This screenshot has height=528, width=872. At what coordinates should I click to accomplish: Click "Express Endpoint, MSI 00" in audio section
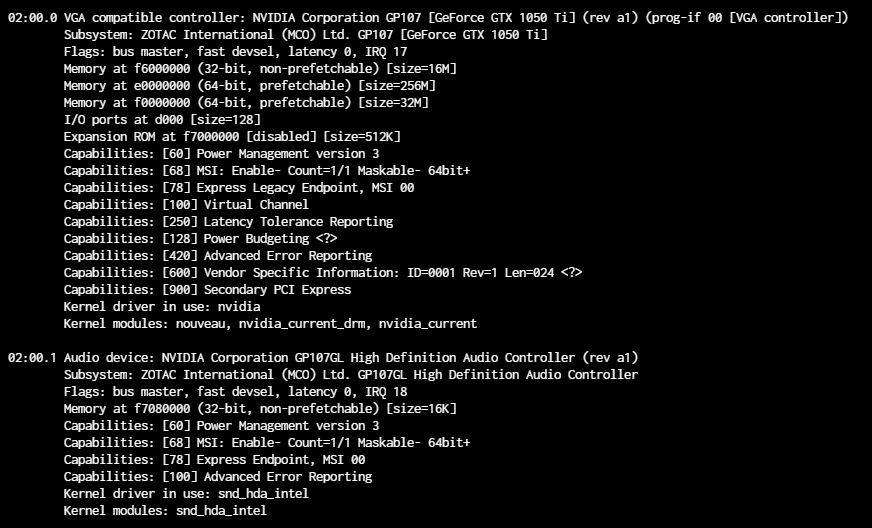pyautogui.click(x=281, y=460)
